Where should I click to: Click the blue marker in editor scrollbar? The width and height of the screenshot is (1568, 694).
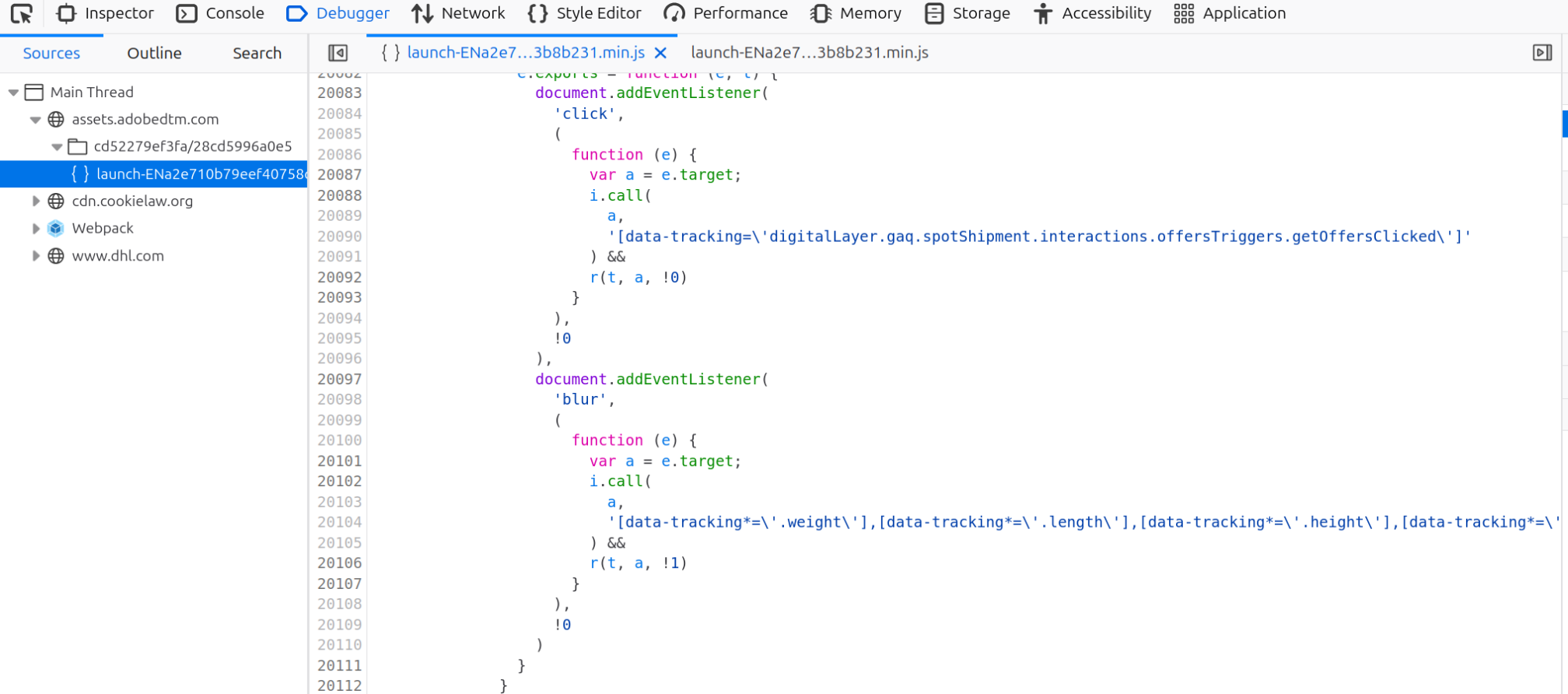coord(1565,124)
